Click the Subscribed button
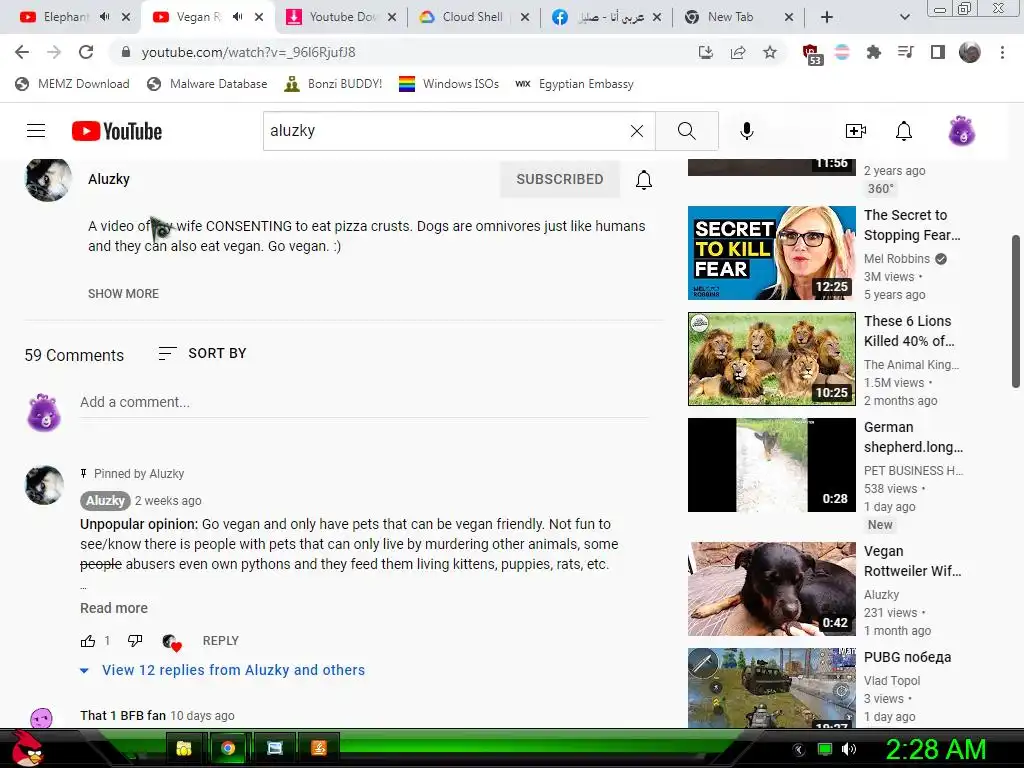The image size is (1024, 768). pyautogui.click(x=560, y=180)
